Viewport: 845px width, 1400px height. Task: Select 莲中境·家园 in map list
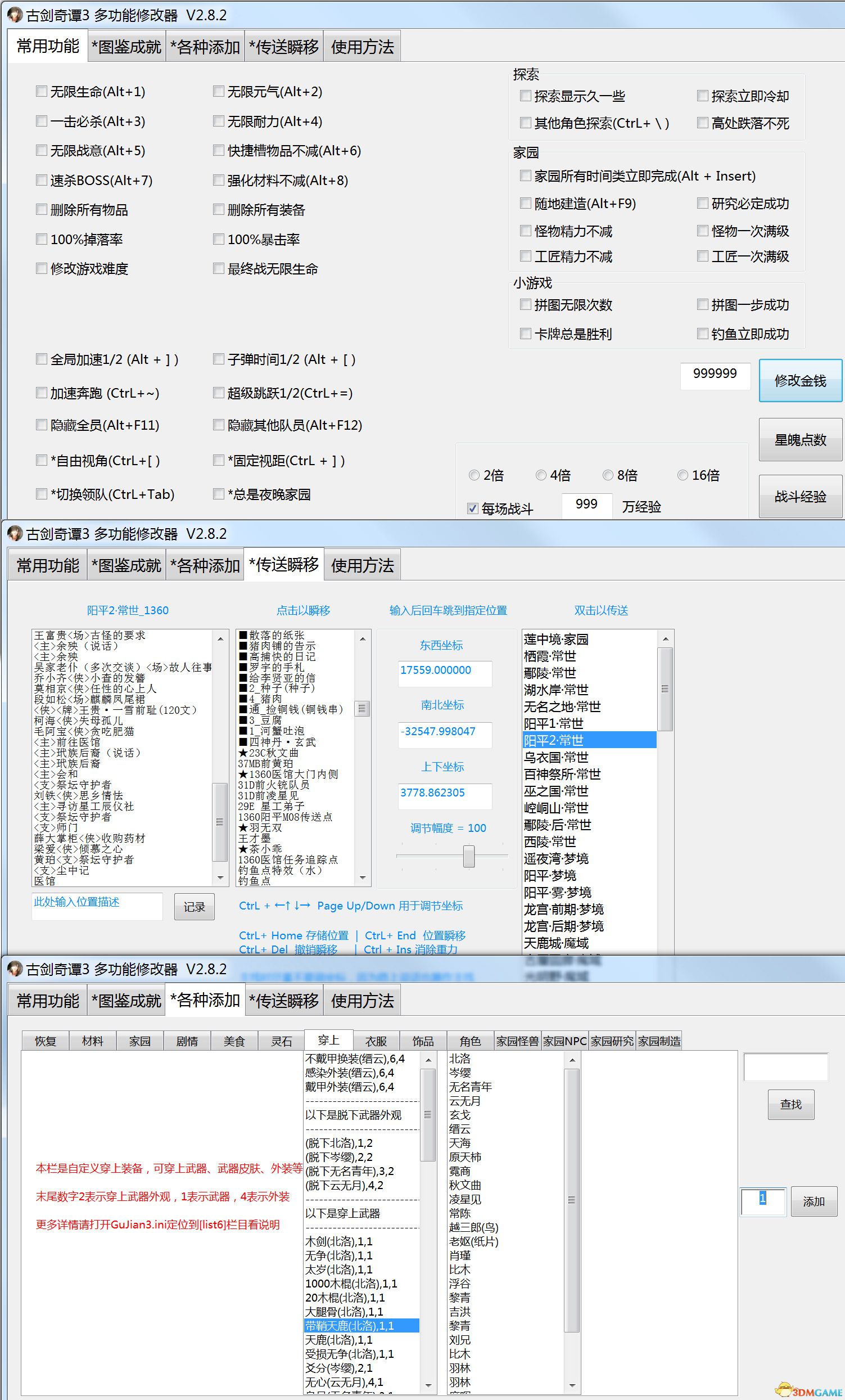coord(589,639)
